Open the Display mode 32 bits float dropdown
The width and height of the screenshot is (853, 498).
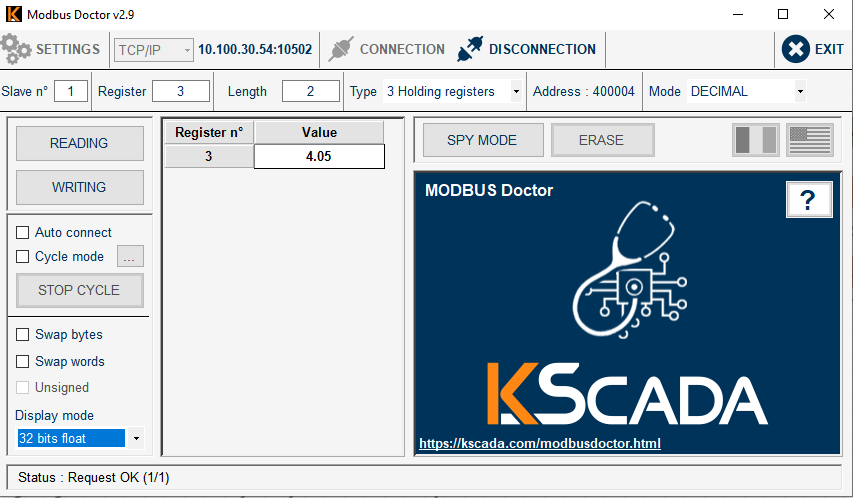pos(136,439)
